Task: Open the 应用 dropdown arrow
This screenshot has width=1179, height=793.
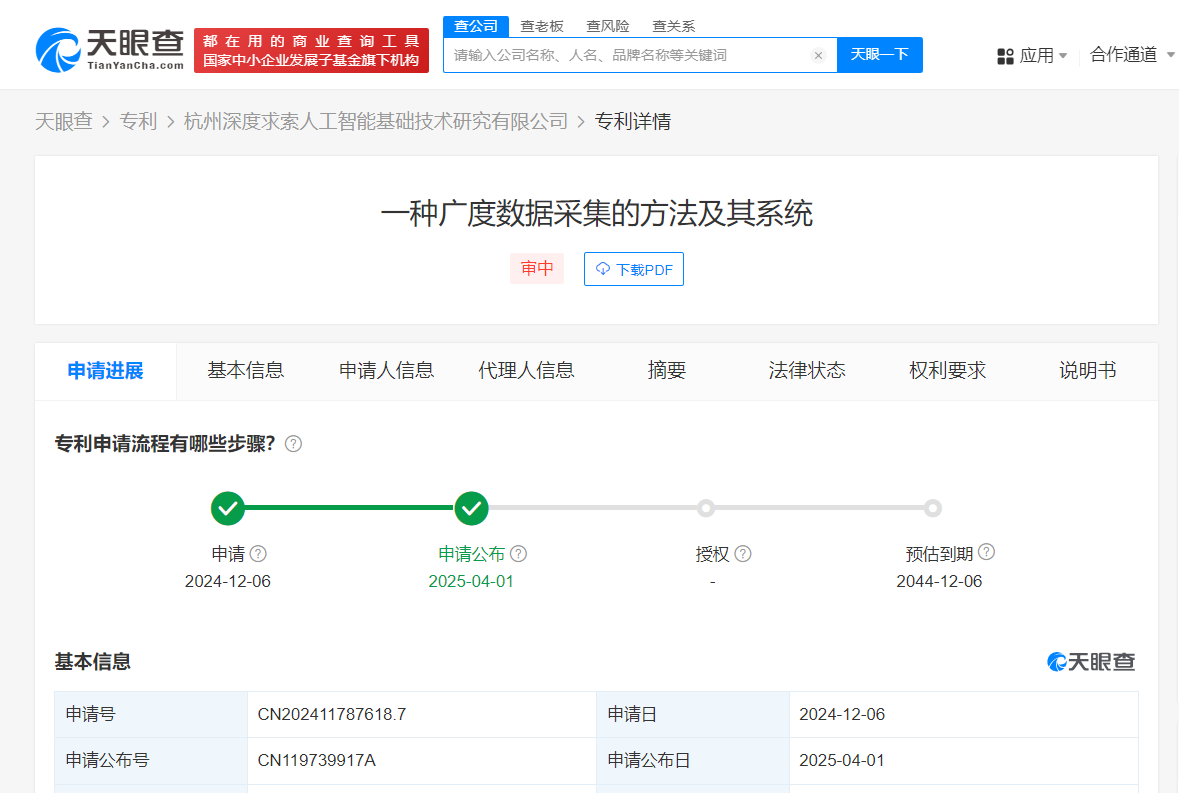Action: 1063,56
